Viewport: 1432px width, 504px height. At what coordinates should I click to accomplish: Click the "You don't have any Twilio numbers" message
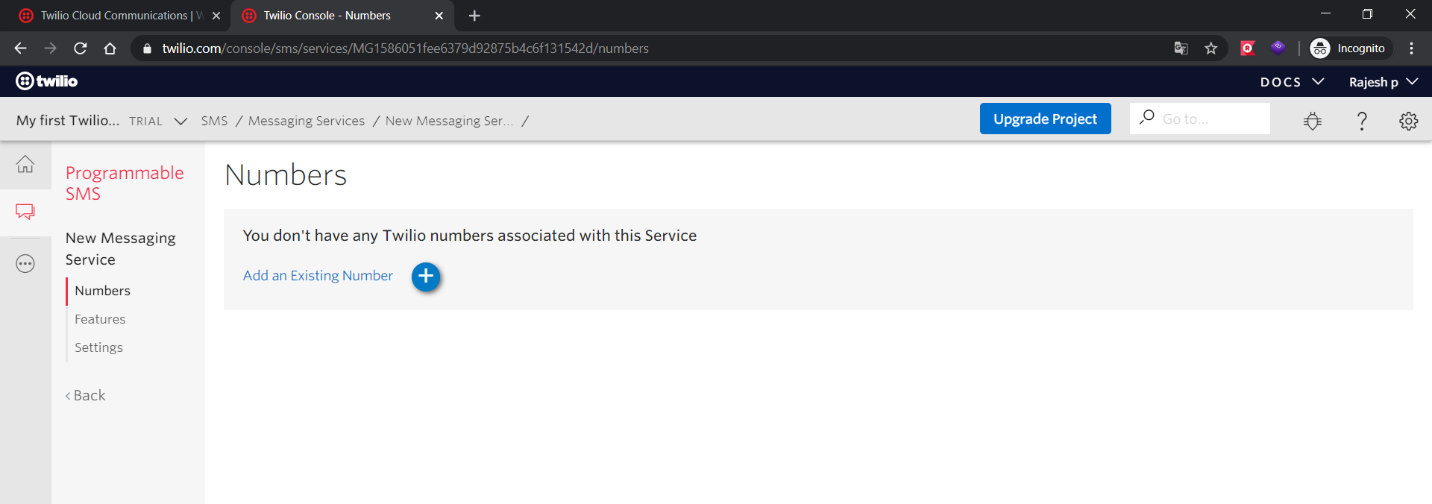tap(470, 236)
